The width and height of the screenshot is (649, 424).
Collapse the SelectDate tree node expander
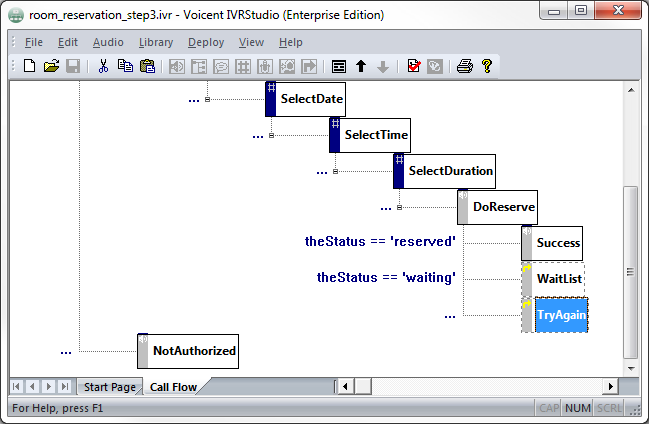point(207,99)
